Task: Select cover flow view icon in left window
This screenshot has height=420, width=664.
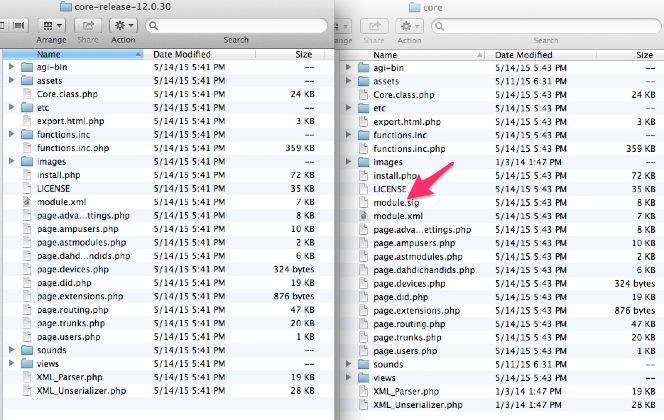Action: pyautogui.click(x=19, y=26)
